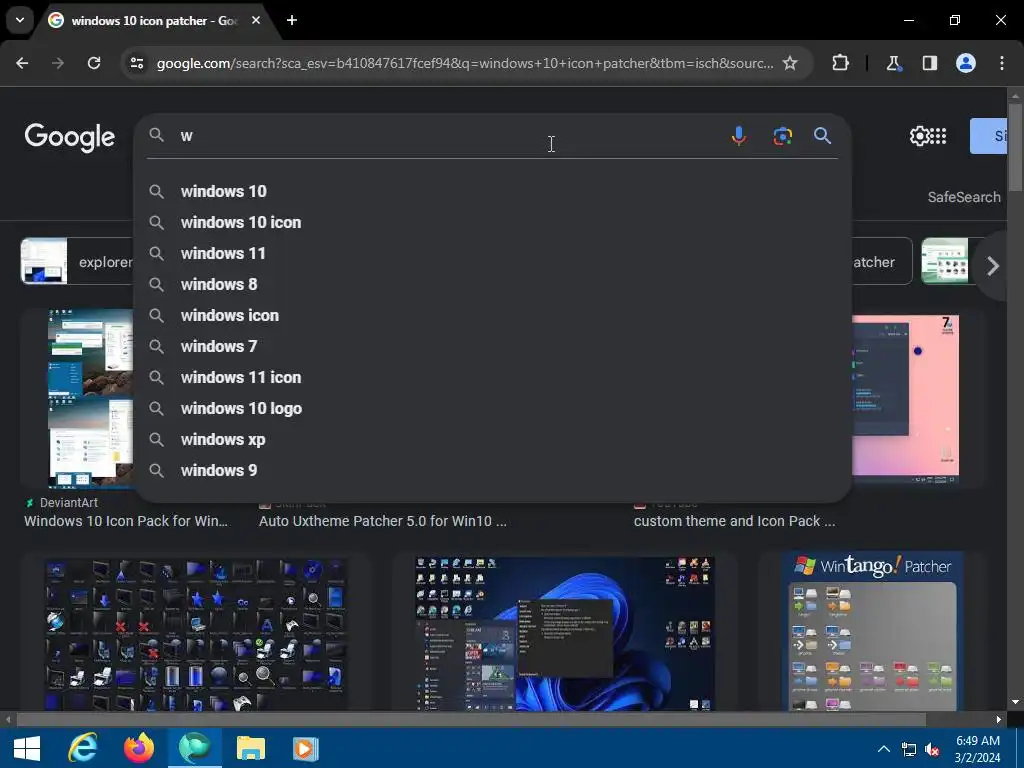The image size is (1024, 768).
Task: Open the WinTango Patcher thumbnail
Action: tap(872, 632)
